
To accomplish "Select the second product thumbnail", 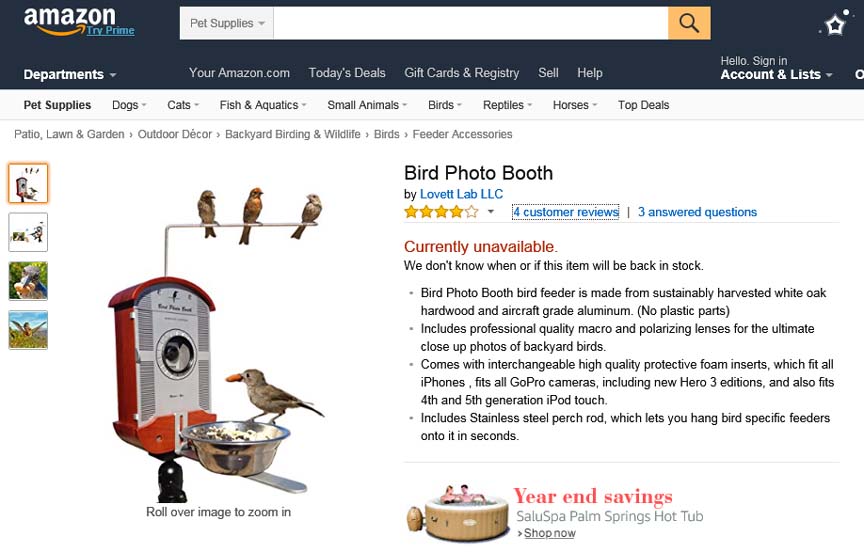I will [28, 232].
